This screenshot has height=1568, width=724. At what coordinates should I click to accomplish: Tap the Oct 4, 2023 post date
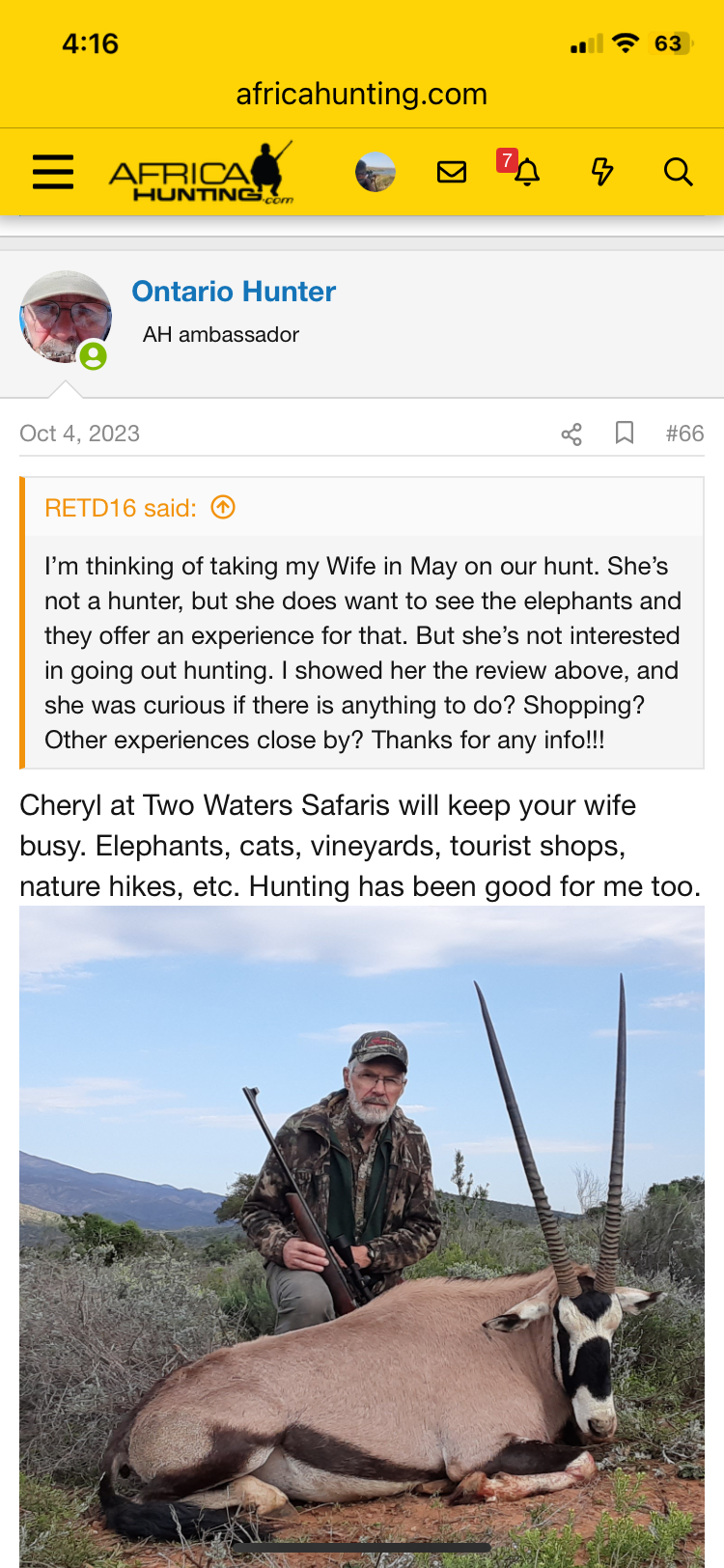[80, 434]
